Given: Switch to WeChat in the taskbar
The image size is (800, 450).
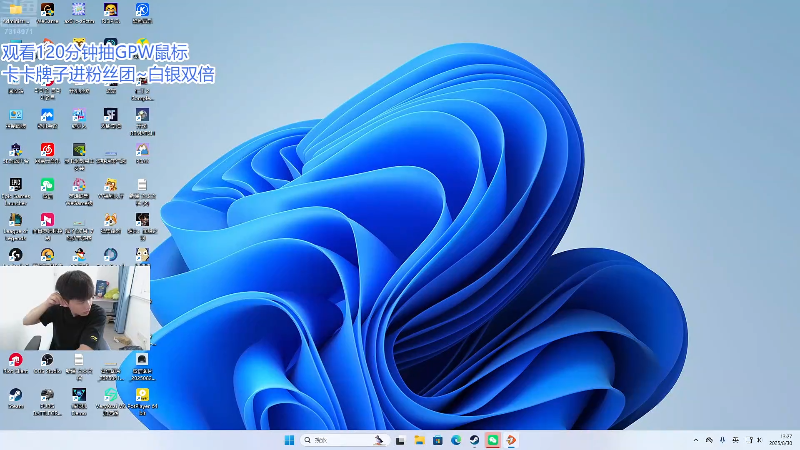Looking at the screenshot, I should click(x=493, y=440).
